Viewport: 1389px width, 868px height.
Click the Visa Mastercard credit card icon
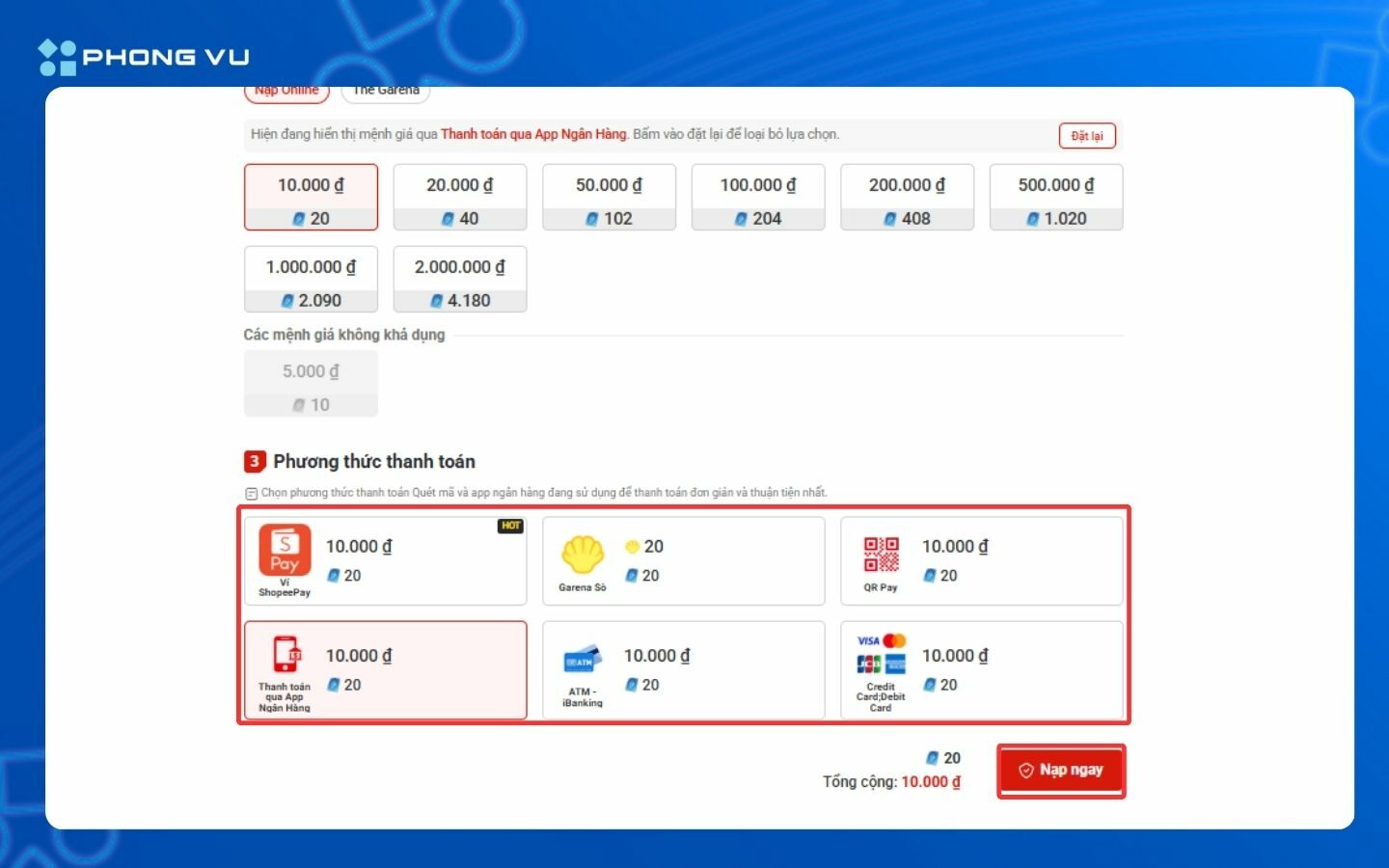pyautogui.click(x=882, y=653)
